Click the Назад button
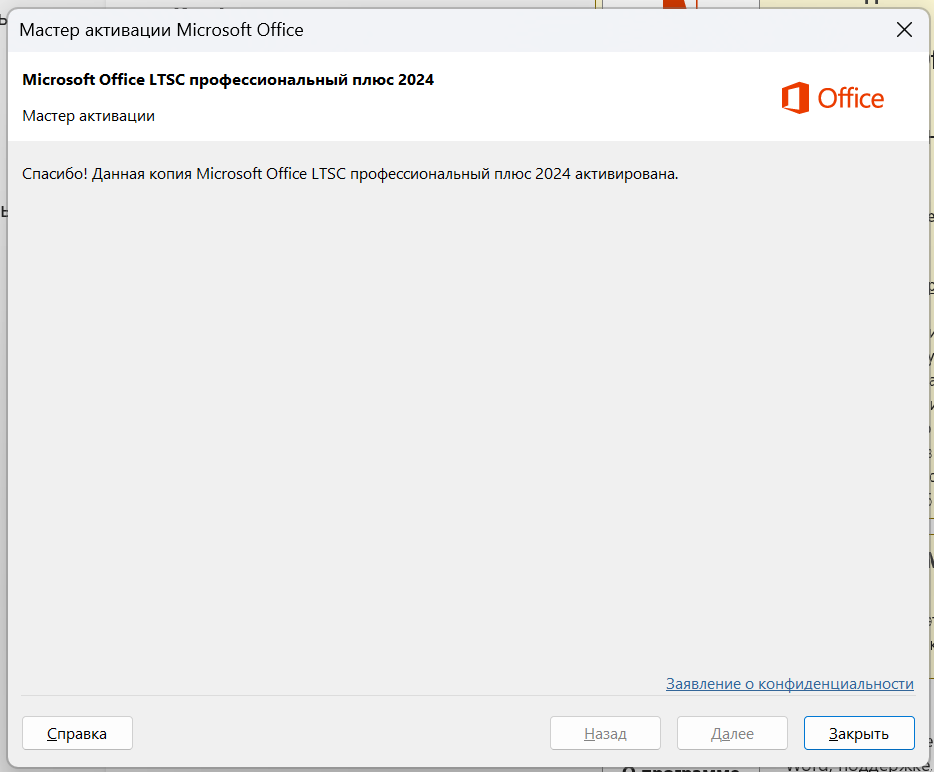The image size is (934, 772). click(605, 733)
